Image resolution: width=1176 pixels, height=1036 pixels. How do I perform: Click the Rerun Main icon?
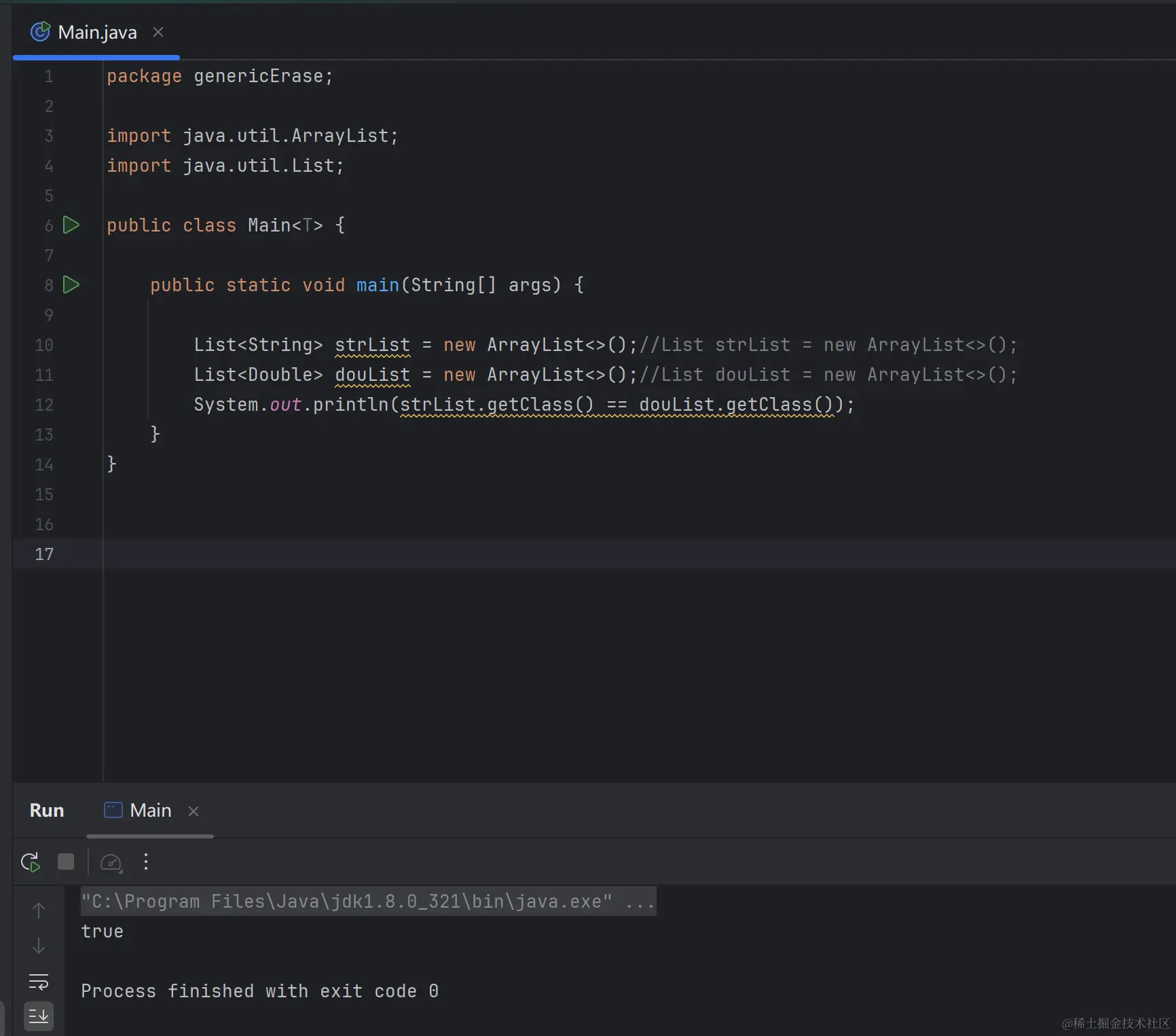pyautogui.click(x=31, y=862)
